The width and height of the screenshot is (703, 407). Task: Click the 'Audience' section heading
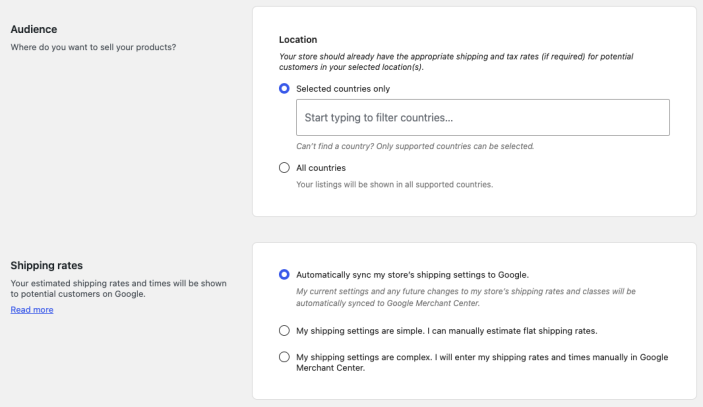coord(35,29)
